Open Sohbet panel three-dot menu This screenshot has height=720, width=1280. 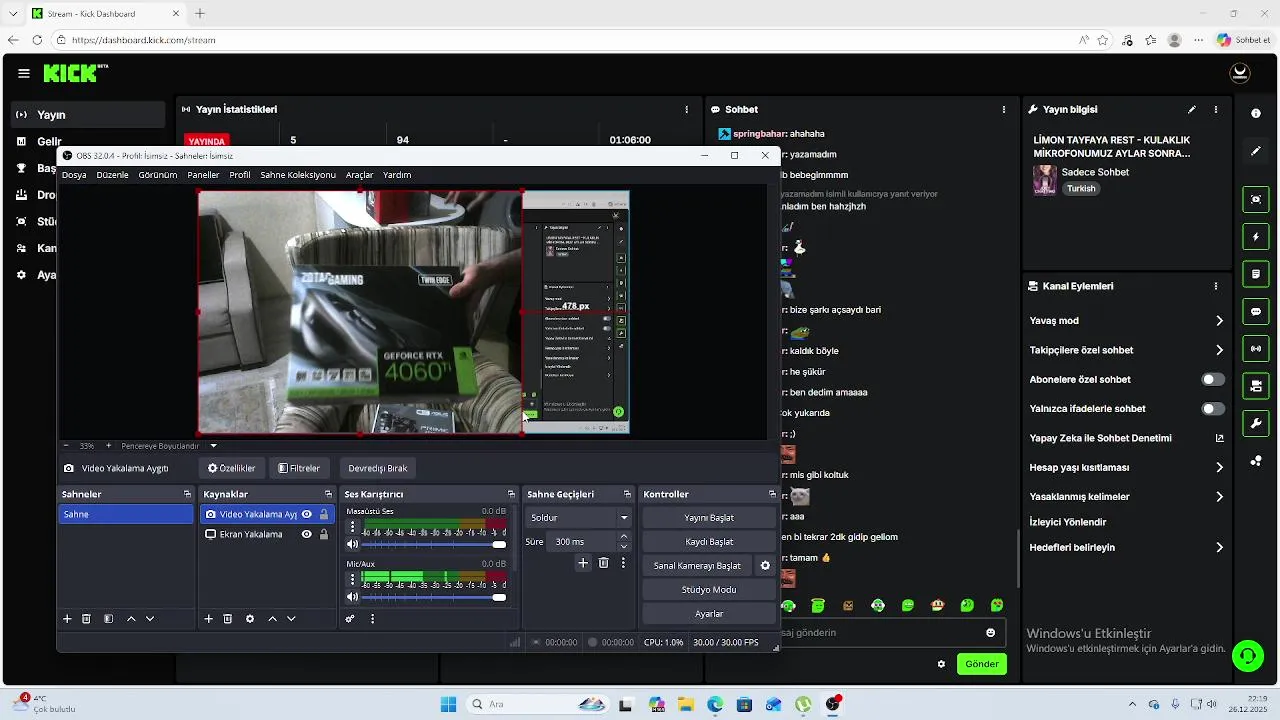(x=1003, y=109)
